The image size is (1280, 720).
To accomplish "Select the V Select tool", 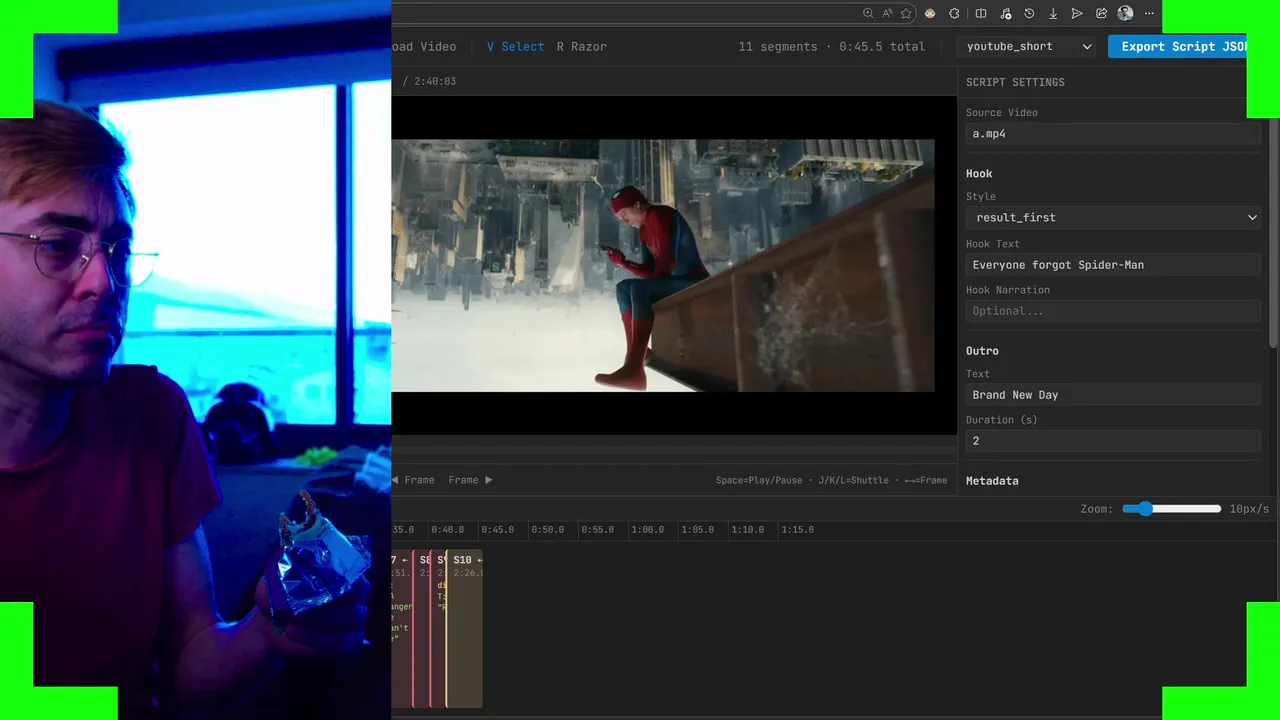I will coord(515,46).
